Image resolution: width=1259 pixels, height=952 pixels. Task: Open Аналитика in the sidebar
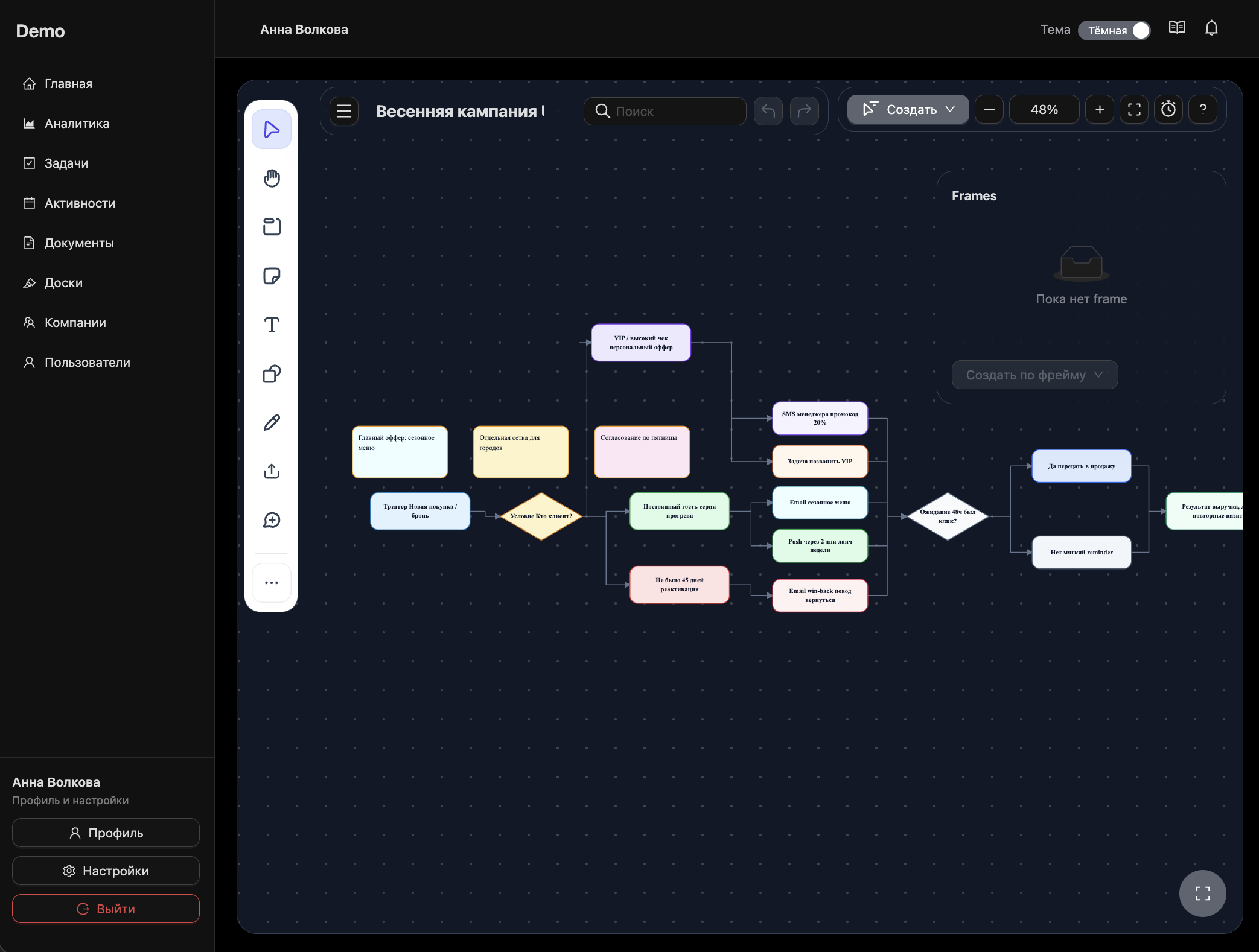[x=77, y=124]
